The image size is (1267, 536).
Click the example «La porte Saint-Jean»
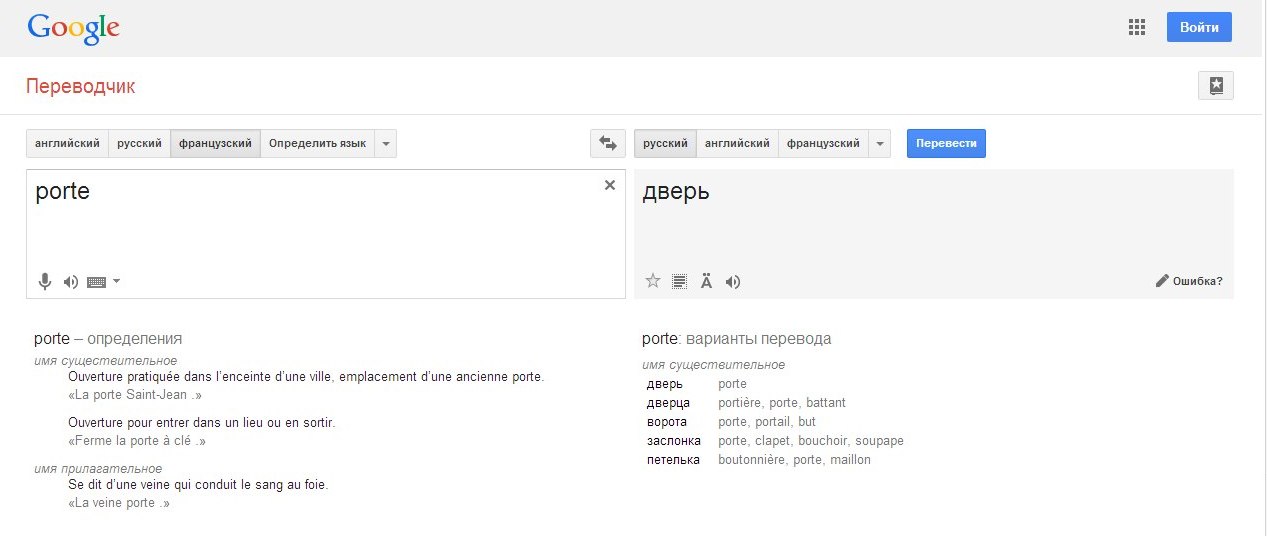(x=135, y=395)
